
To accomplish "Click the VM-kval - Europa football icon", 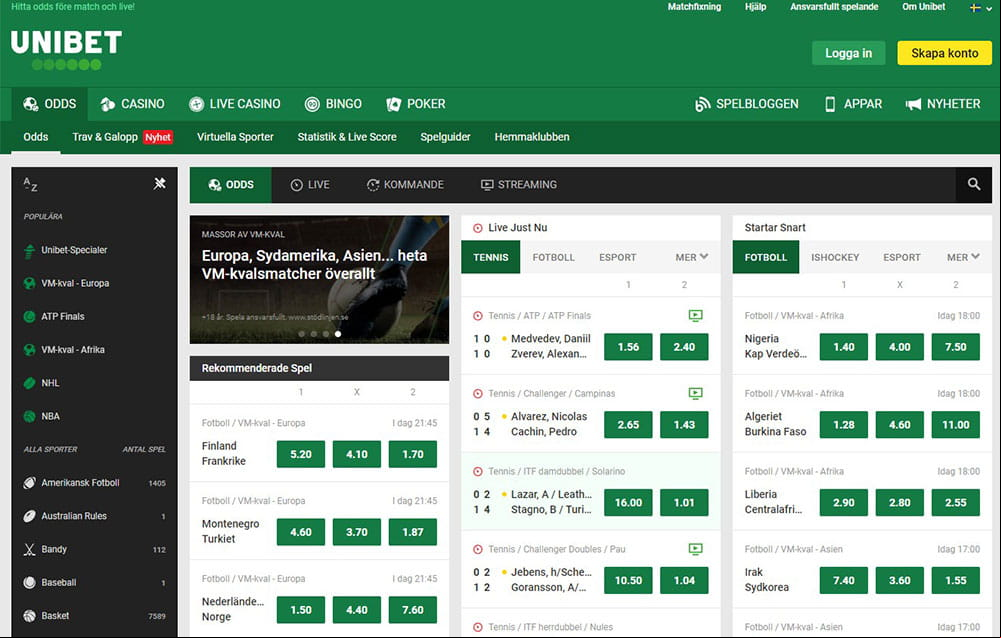I will 29,283.
